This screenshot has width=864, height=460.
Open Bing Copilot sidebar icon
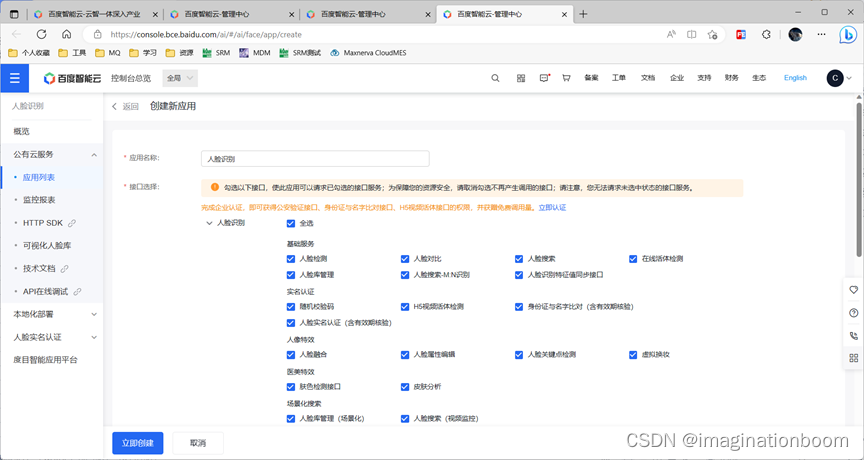tap(847, 34)
